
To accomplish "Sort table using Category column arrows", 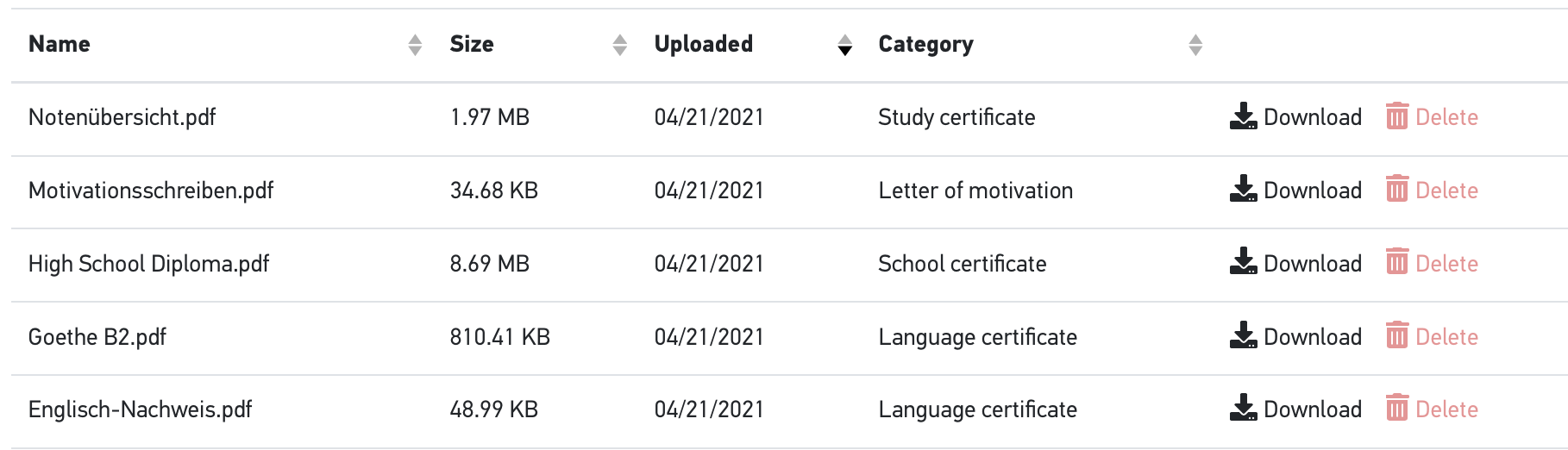I will tap(1195, 45).
